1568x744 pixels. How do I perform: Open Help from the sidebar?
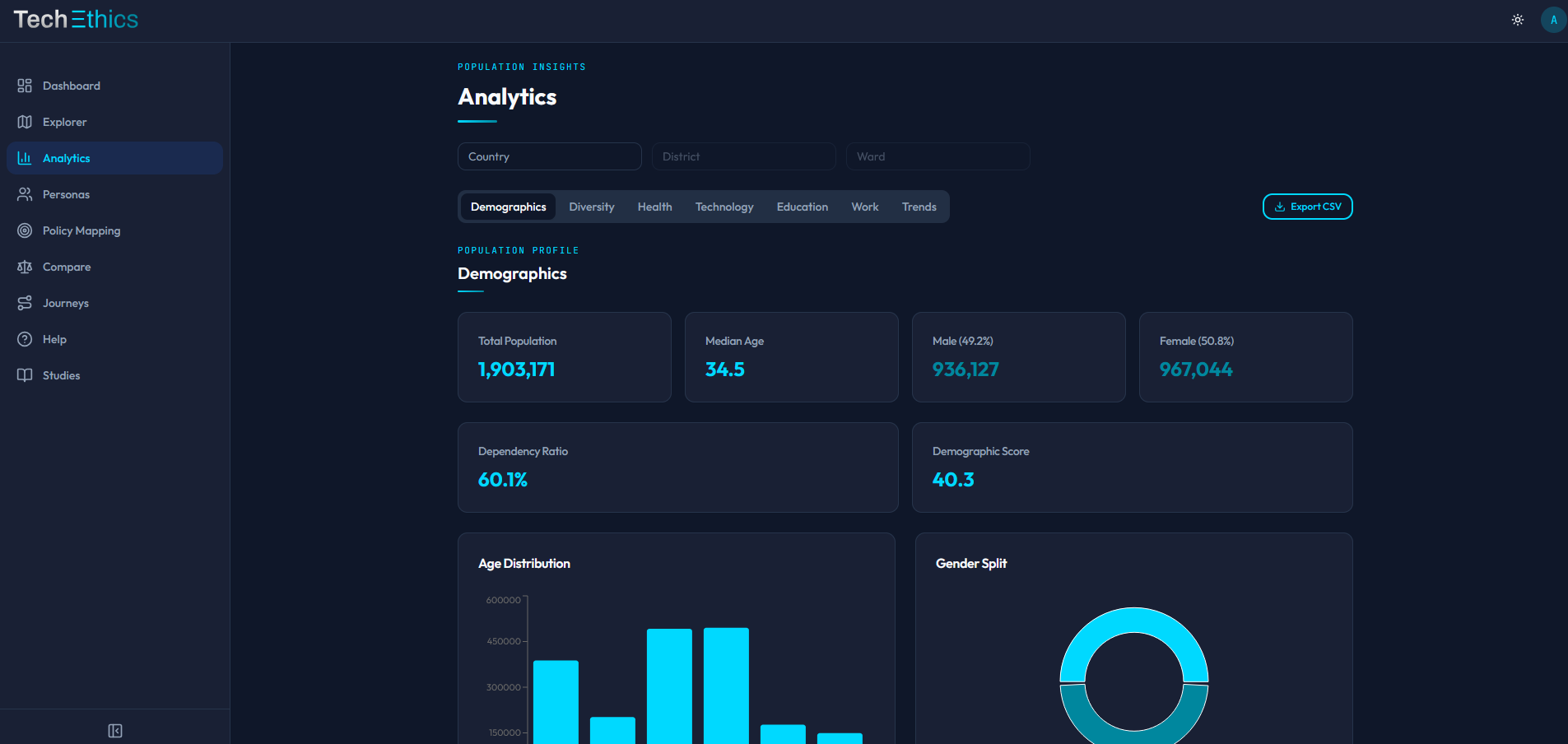coord(24,338)
